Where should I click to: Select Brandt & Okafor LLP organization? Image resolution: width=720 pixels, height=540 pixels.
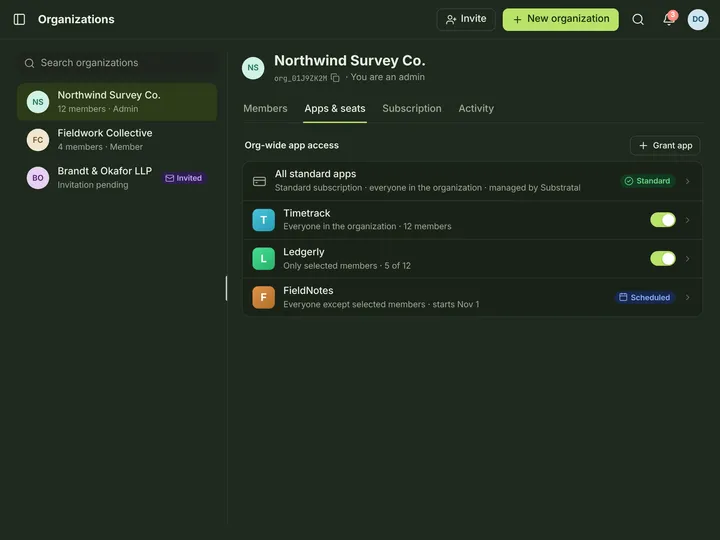(x=117, y=178)
